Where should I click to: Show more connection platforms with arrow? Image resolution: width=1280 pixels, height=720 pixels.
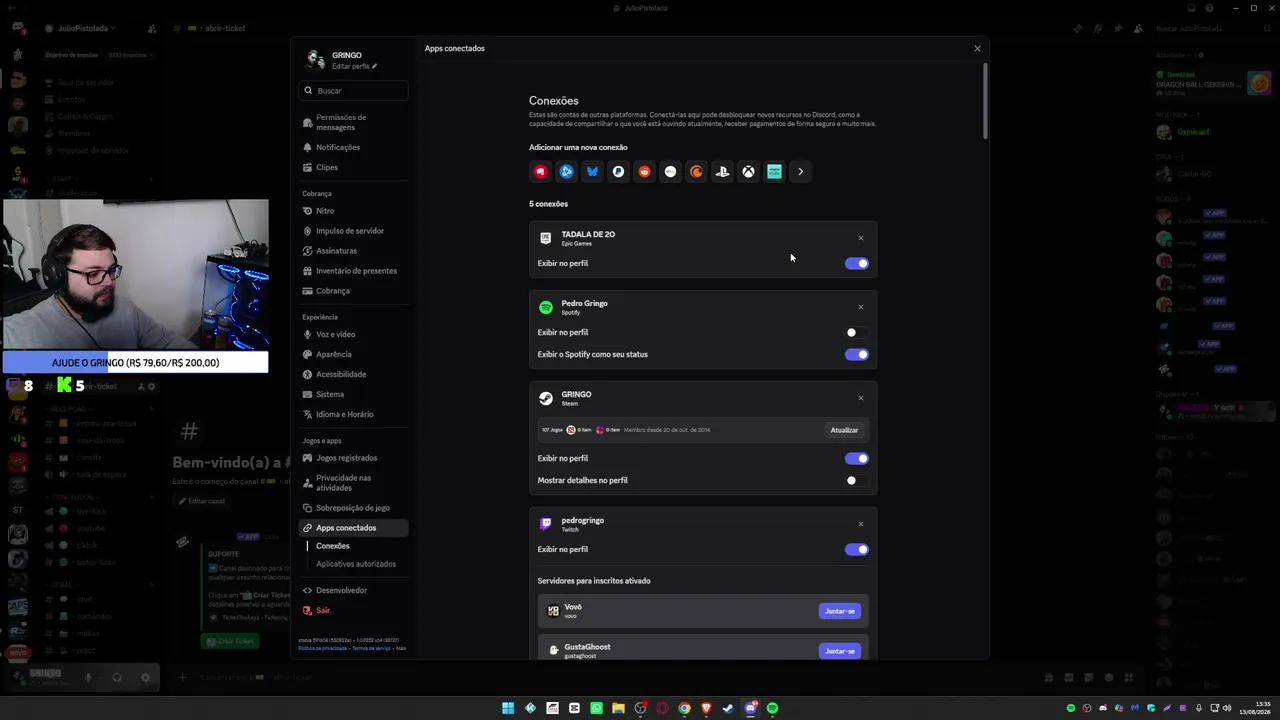coord(801,172)
